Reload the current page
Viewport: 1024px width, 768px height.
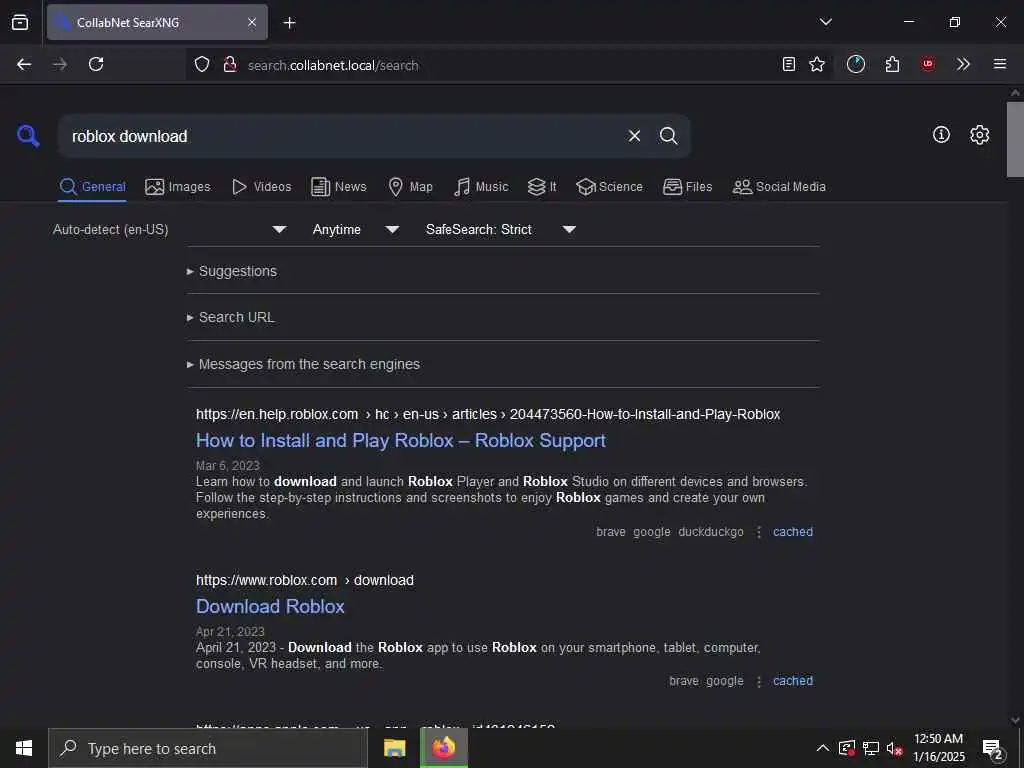tap(96, 64)
